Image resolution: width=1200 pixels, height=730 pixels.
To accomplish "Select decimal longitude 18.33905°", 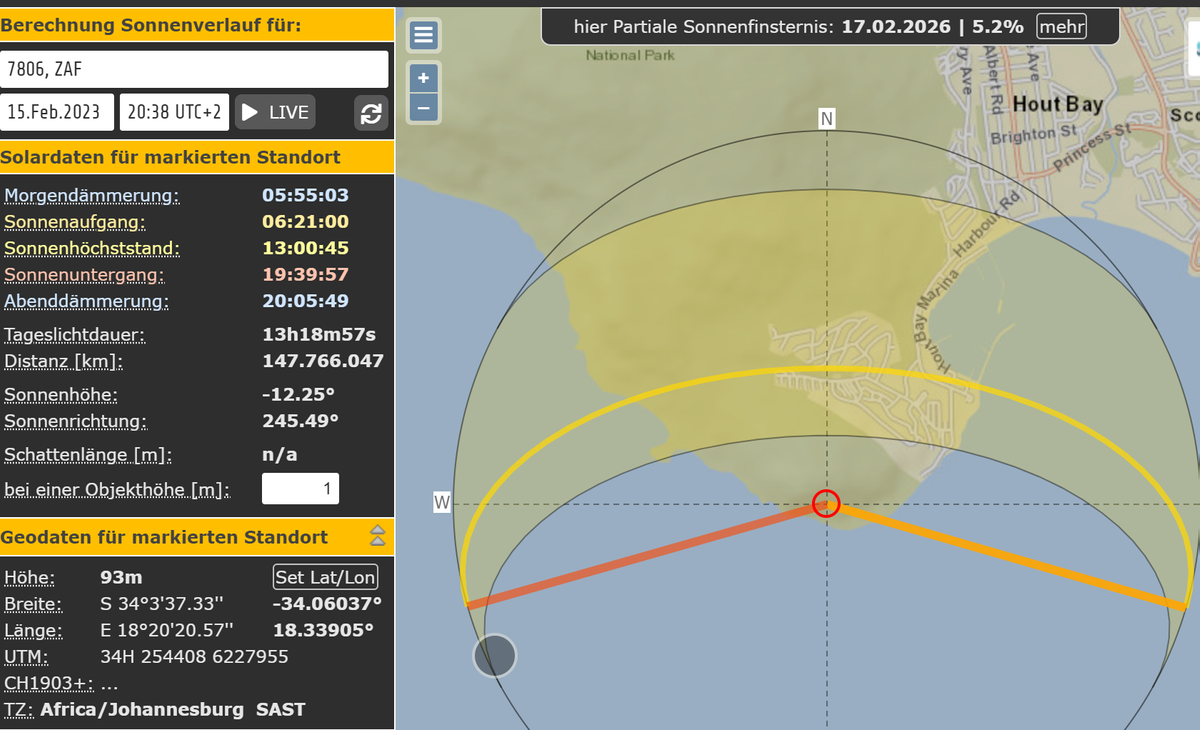I will 323,630.
